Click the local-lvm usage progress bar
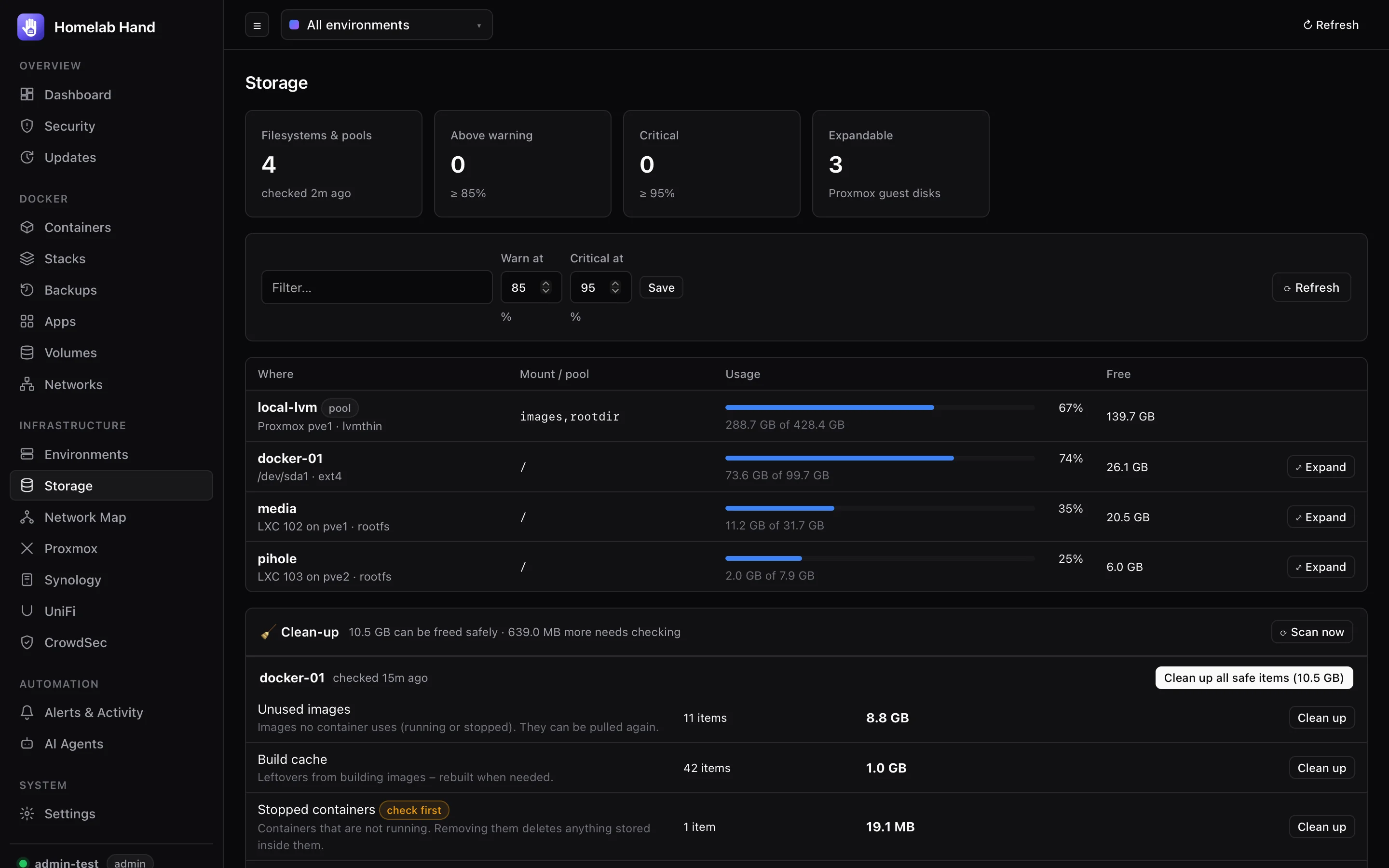Image resolution: width=1389 pixels, height=868 pixels. (880, 407)
